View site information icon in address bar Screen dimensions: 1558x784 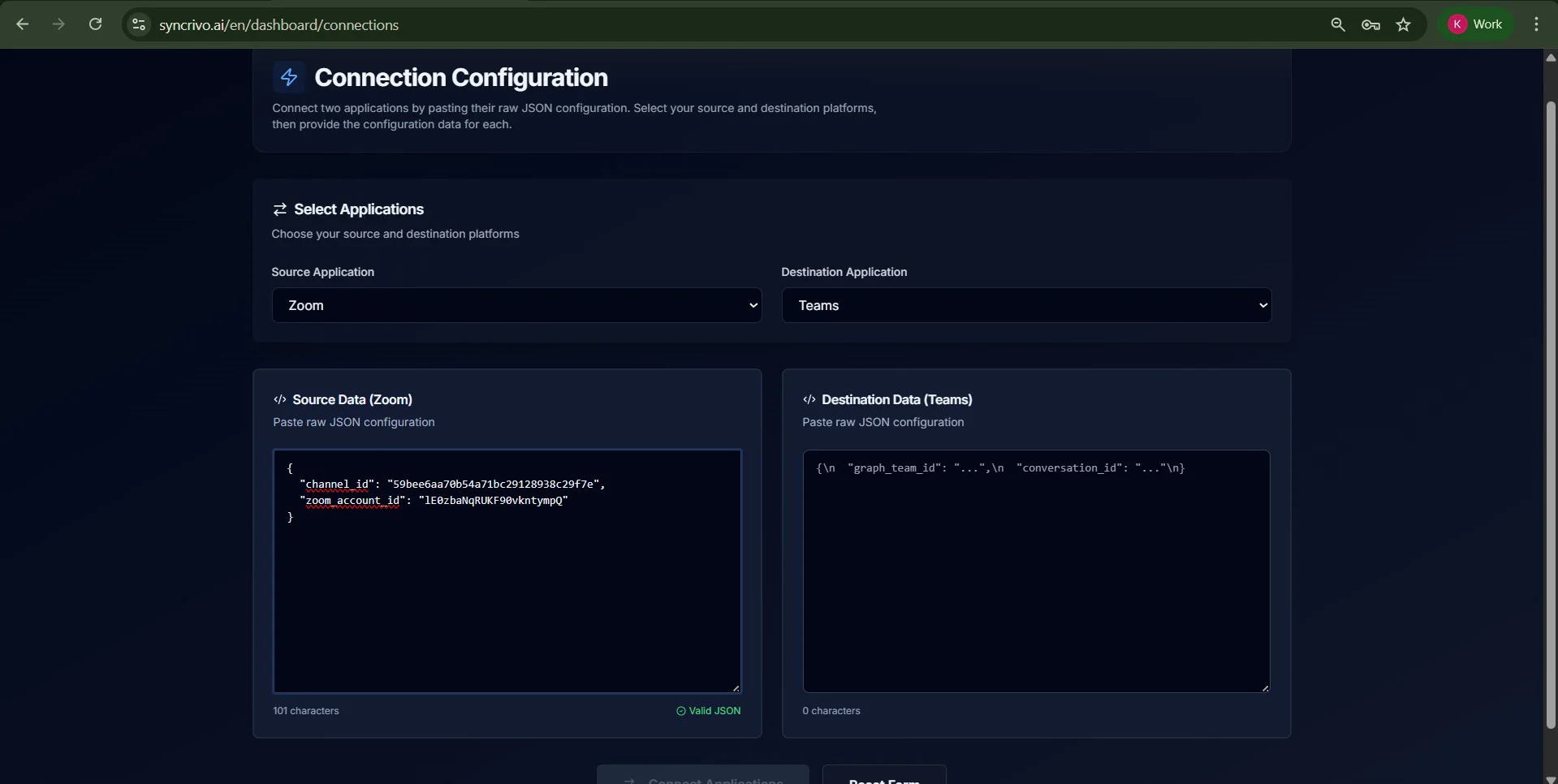point(139,25)
